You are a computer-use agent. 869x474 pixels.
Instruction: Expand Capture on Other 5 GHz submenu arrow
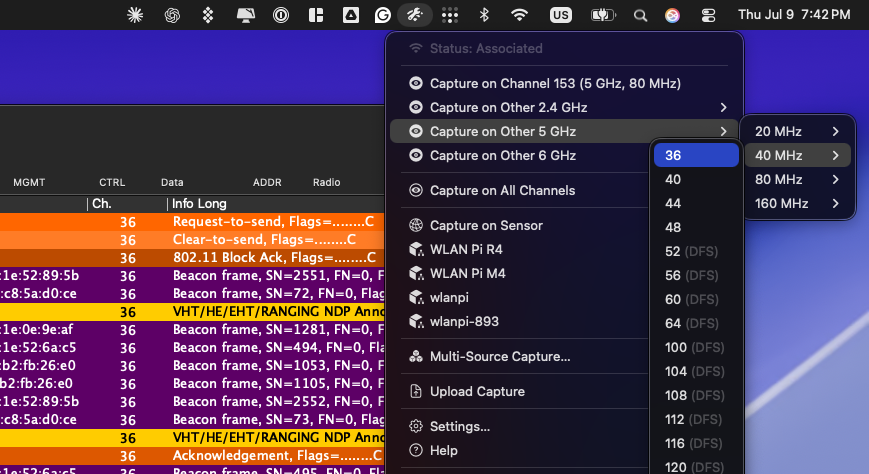click(723, 131)
